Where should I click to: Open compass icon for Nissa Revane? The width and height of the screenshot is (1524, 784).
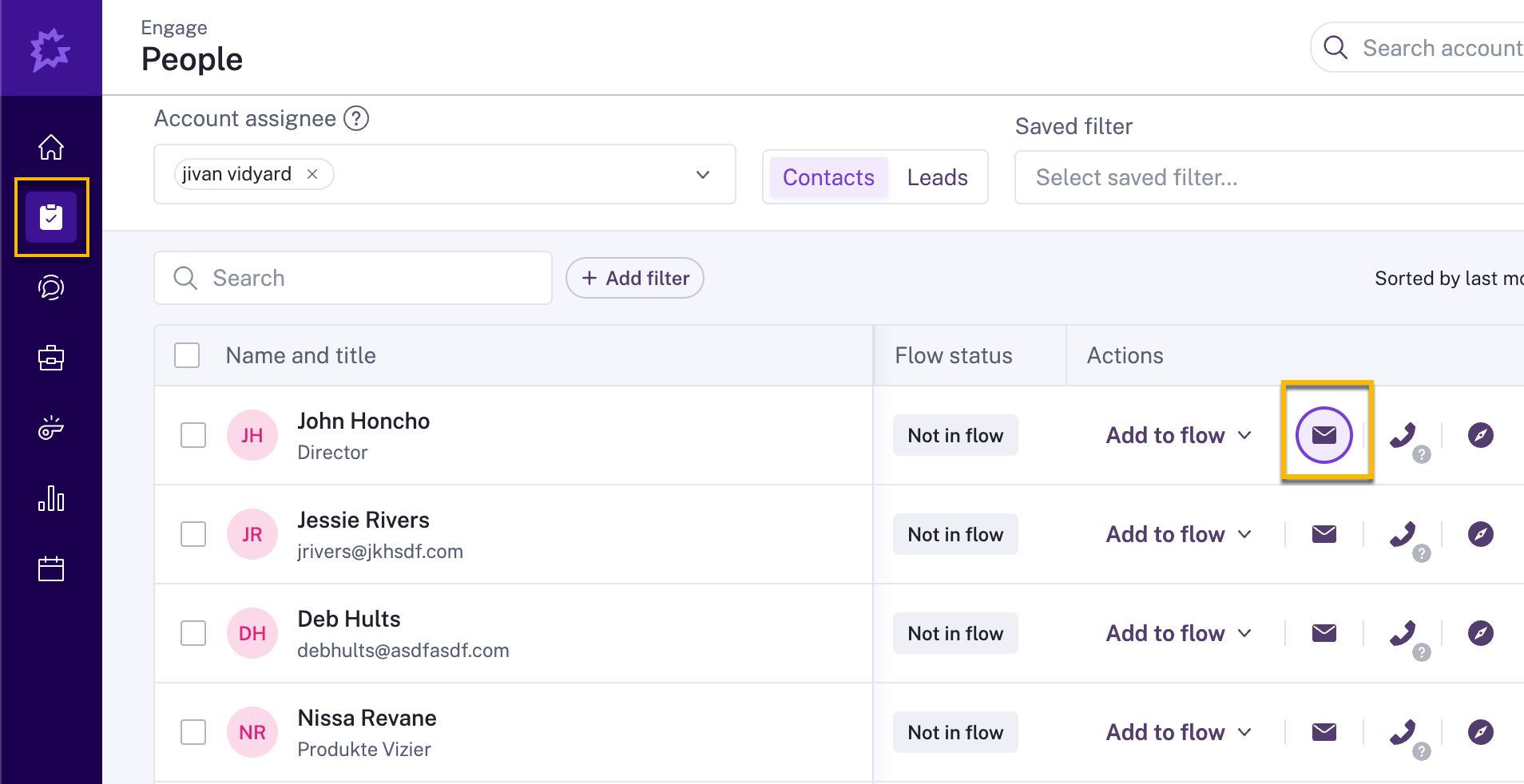(x=1481, y=732)
